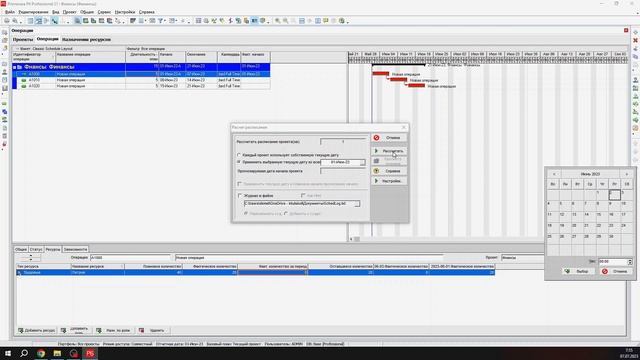Click the add icon atop right command bar
The width and height of the screenshot is (640, 360).
[636, 32]
